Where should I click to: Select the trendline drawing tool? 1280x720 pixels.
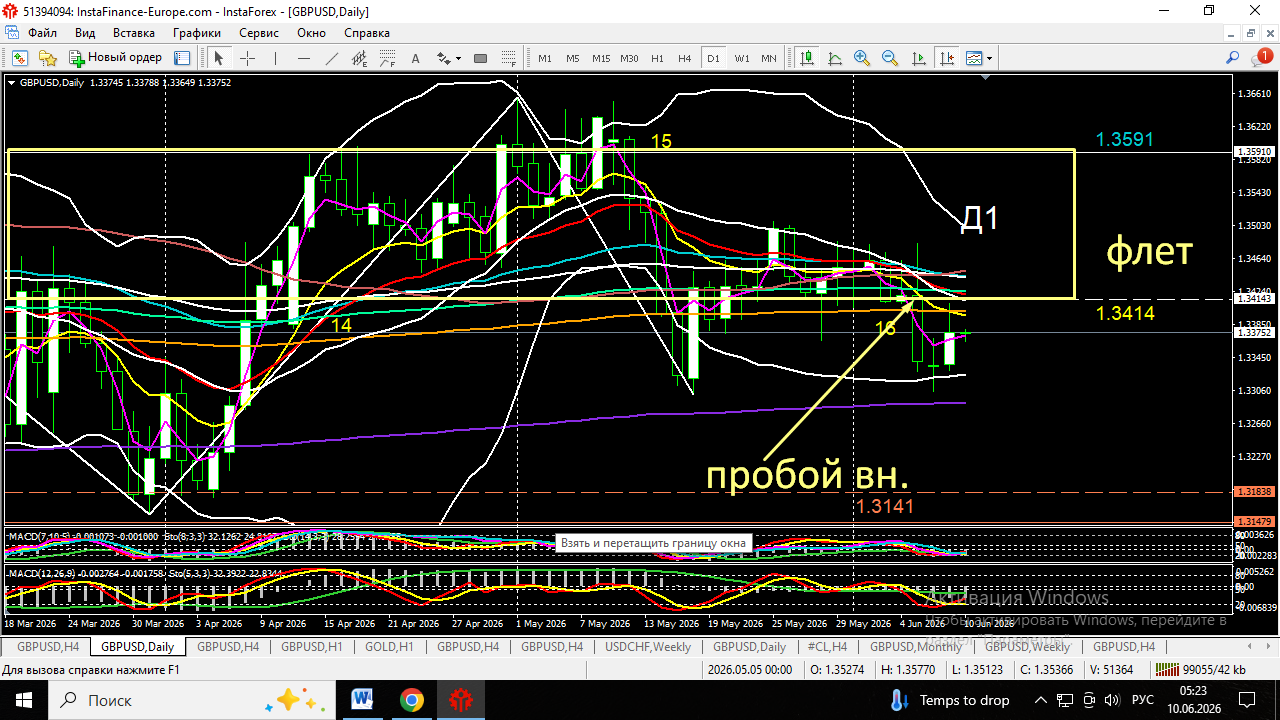coord(332,58)
